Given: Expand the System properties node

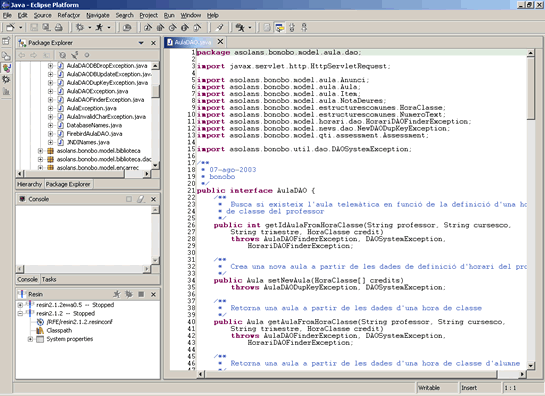Looking at the screenshot, I should click(30, 339).
